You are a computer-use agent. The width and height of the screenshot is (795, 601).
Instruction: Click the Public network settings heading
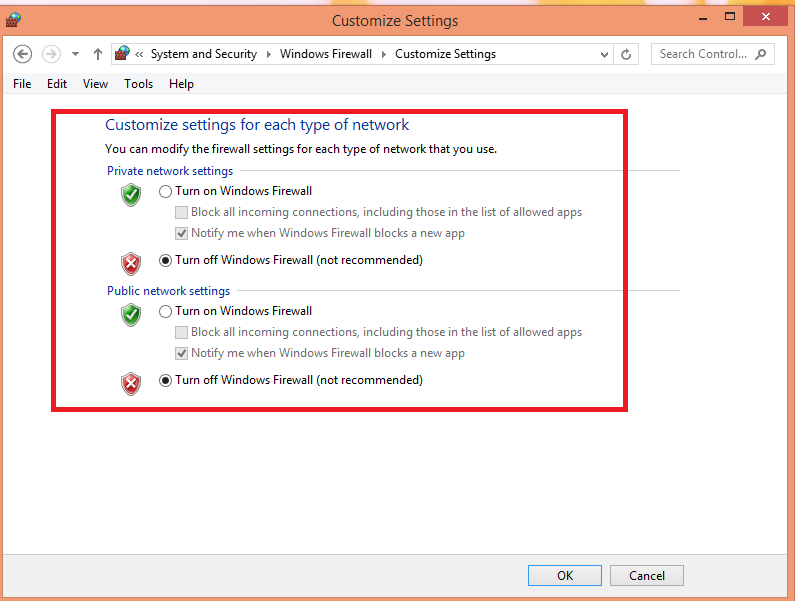pyautogui.click(x=168, y=291)
